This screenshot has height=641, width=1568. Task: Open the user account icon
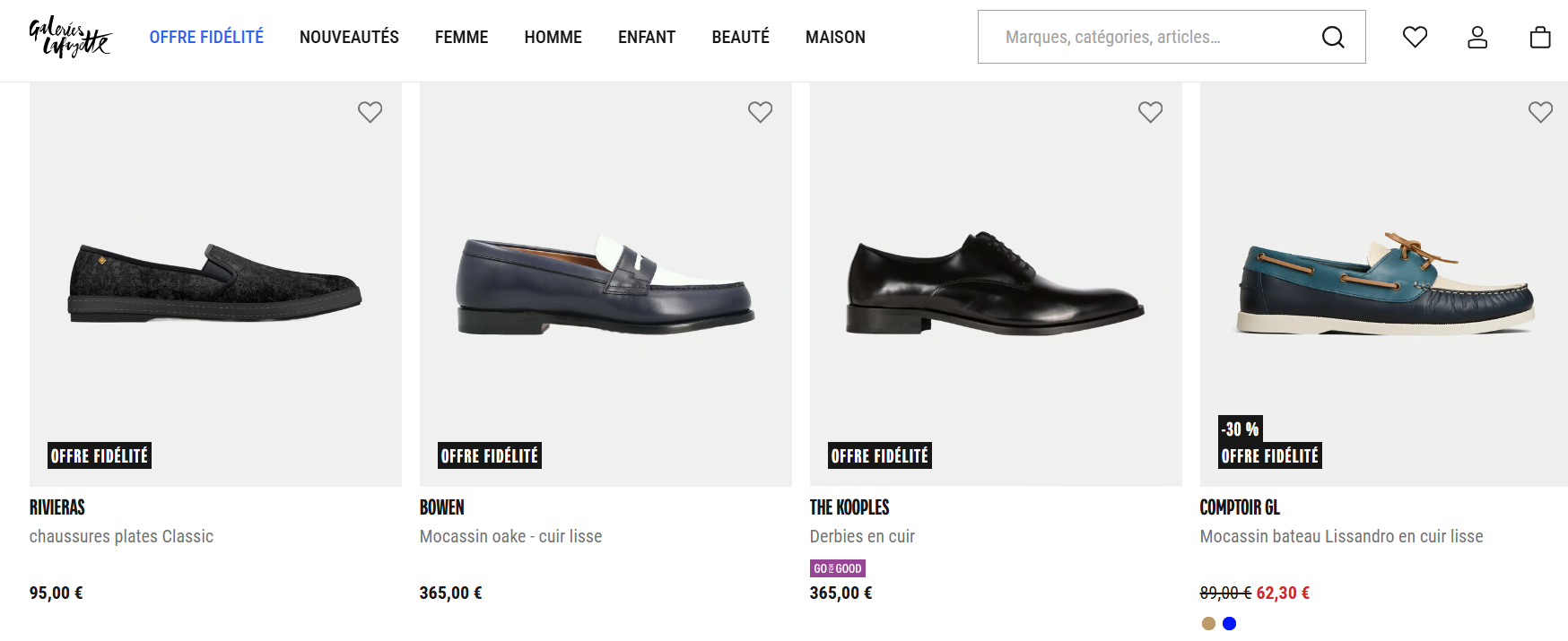[1477, 37]
